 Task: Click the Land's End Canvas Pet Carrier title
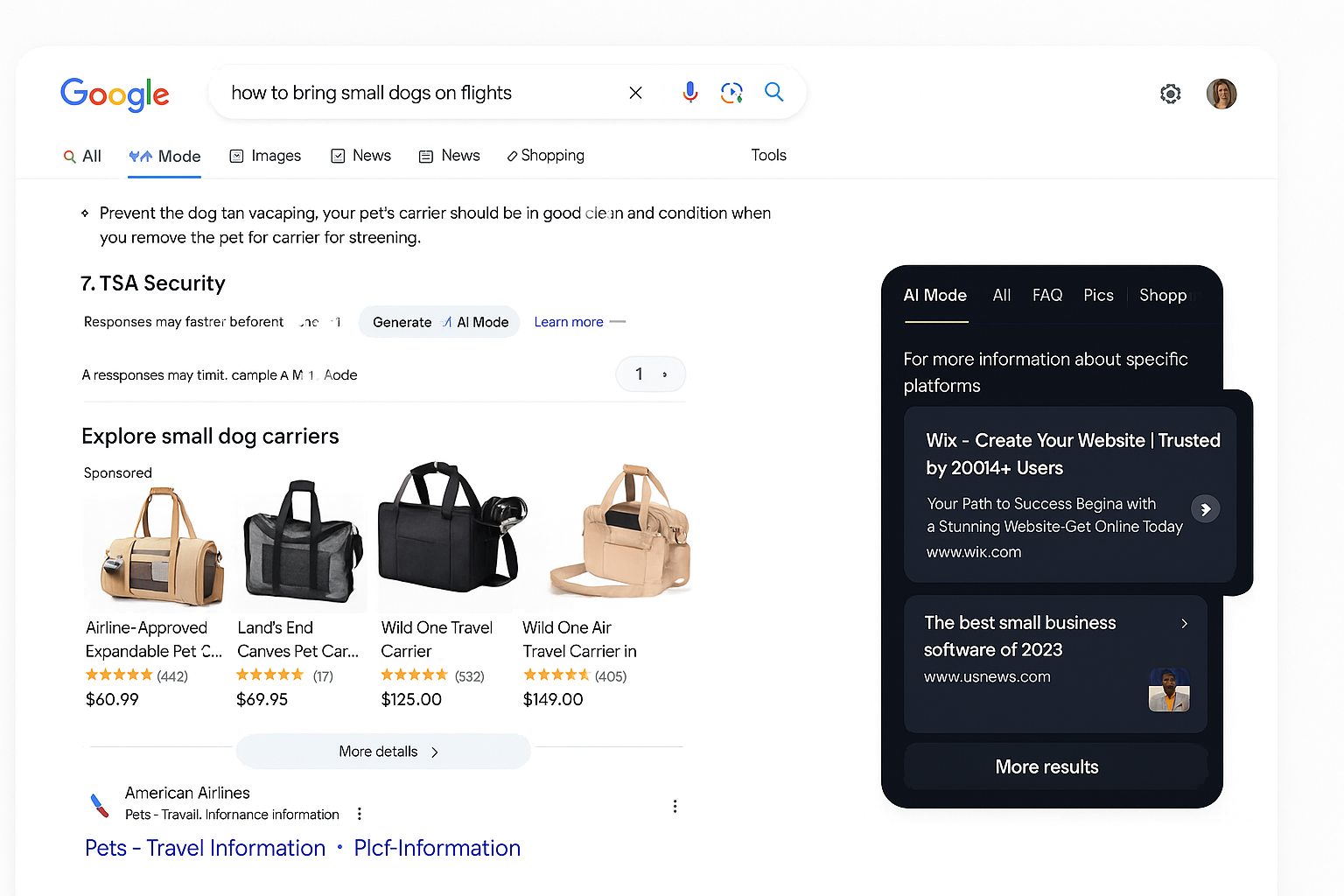pos(297,640)
